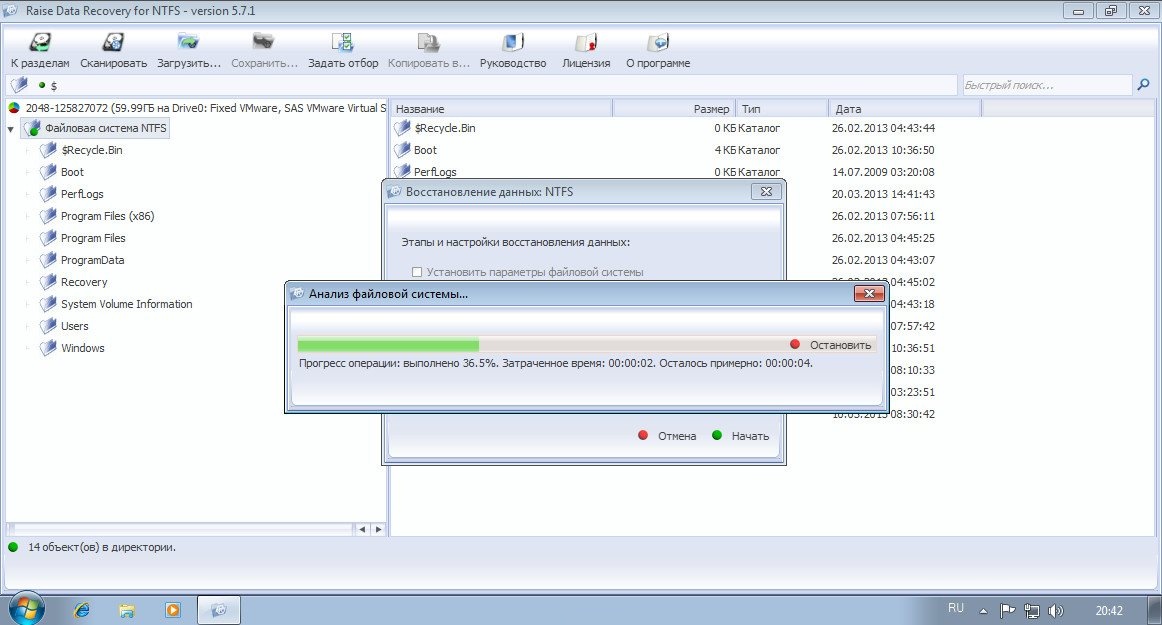This screenshot has width=1162, height=625.
Task: Click 'Остановить' to stop the analysis
Action: (x=831, y=345)
